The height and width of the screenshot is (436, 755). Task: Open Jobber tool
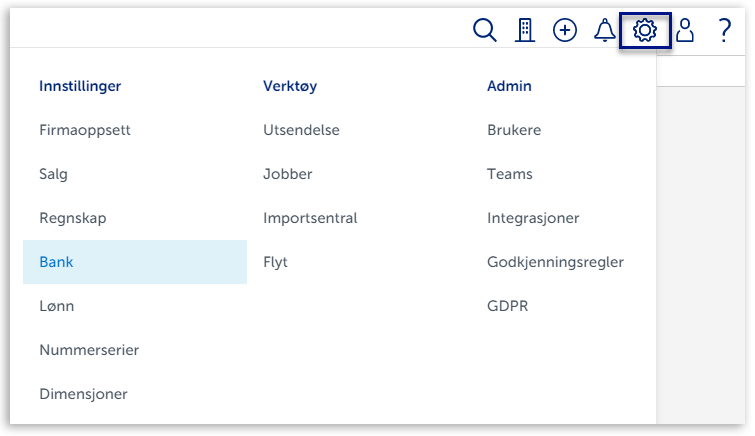pos(288,174)
